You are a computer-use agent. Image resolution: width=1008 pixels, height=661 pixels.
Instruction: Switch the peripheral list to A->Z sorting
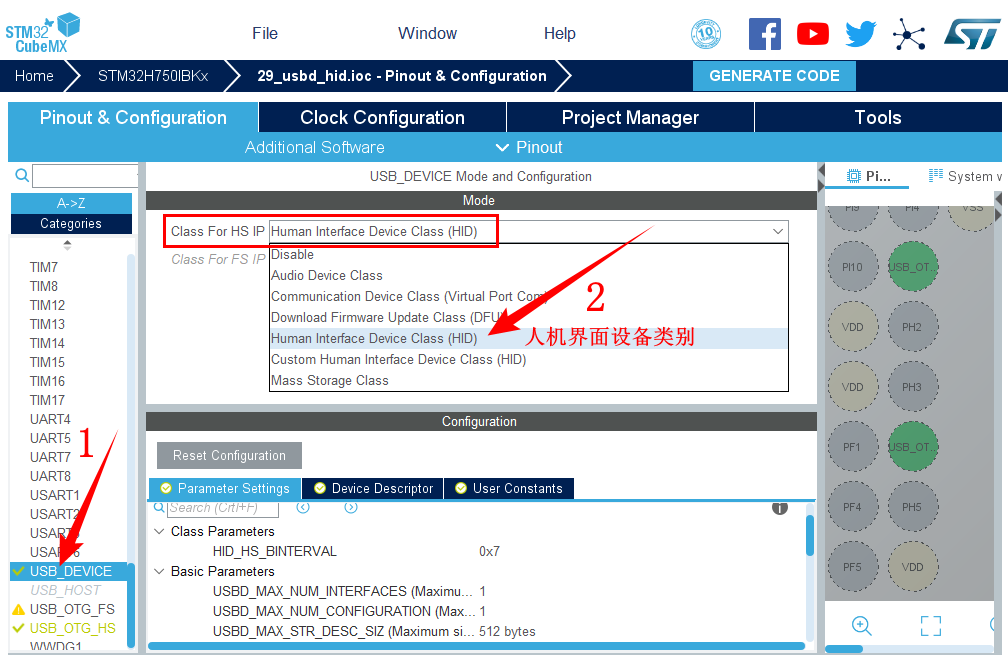click(x=71, y=203)
